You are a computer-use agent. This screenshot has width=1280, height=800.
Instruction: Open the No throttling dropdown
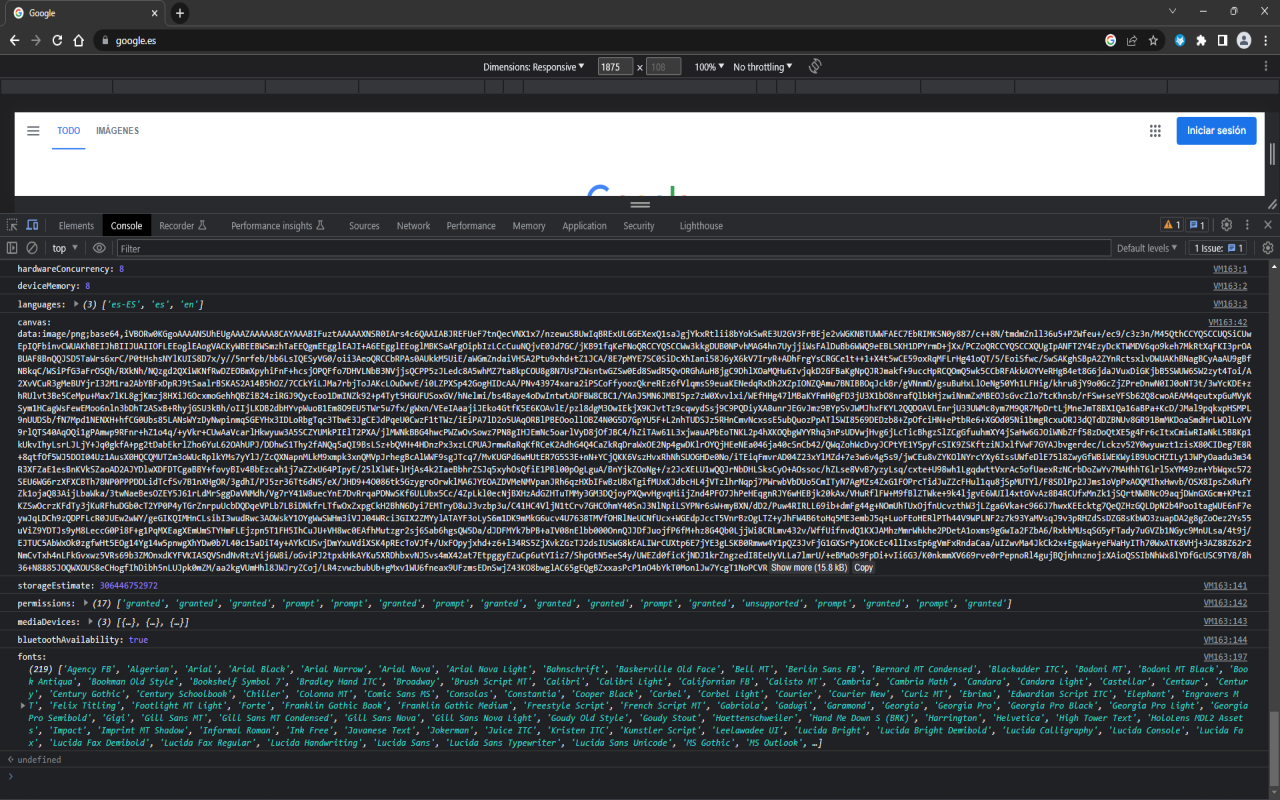click(763, 67)
